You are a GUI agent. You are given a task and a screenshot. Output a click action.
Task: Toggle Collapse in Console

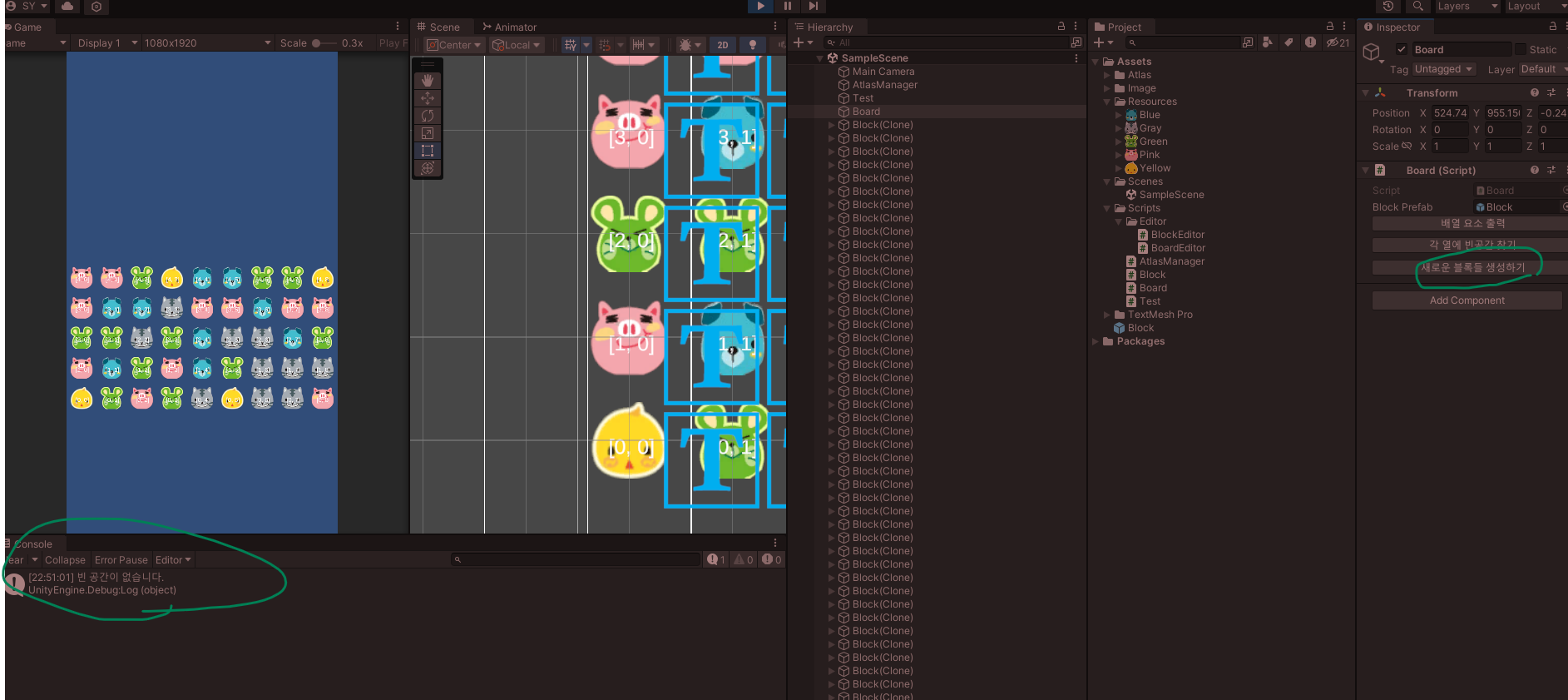coord(65,560)
